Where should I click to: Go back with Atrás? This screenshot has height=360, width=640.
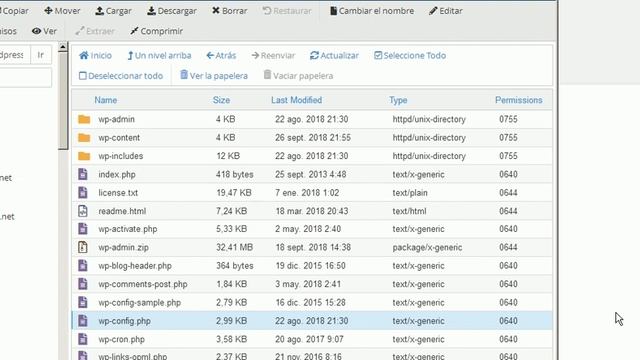point(221,56)
